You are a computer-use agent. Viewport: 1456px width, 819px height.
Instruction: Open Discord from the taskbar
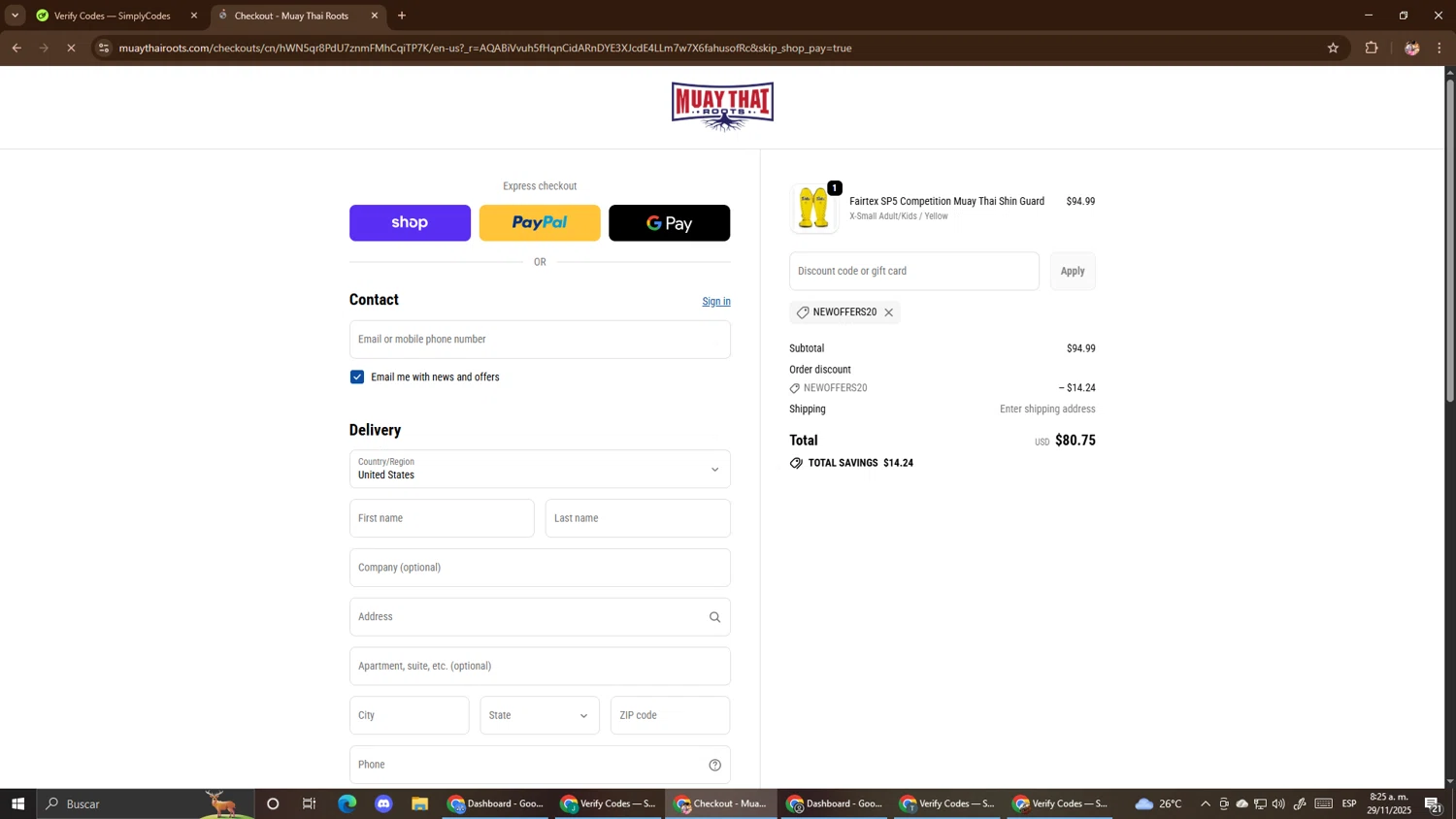pos(383,803)
